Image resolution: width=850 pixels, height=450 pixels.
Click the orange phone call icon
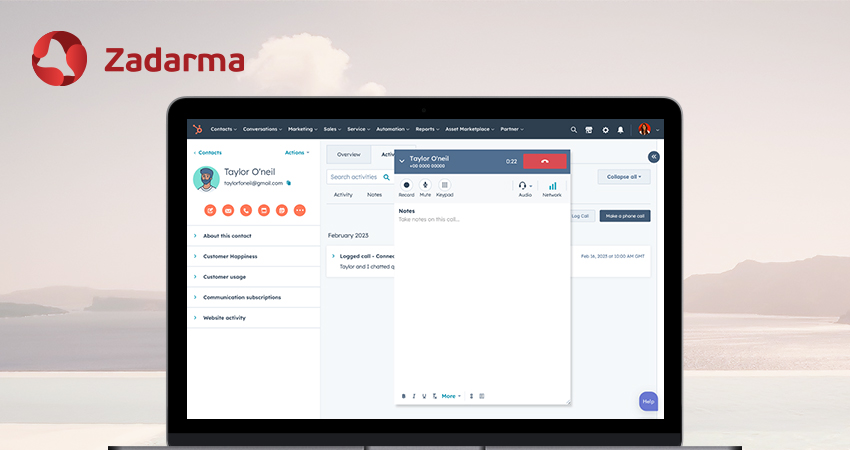pos(246,210)
